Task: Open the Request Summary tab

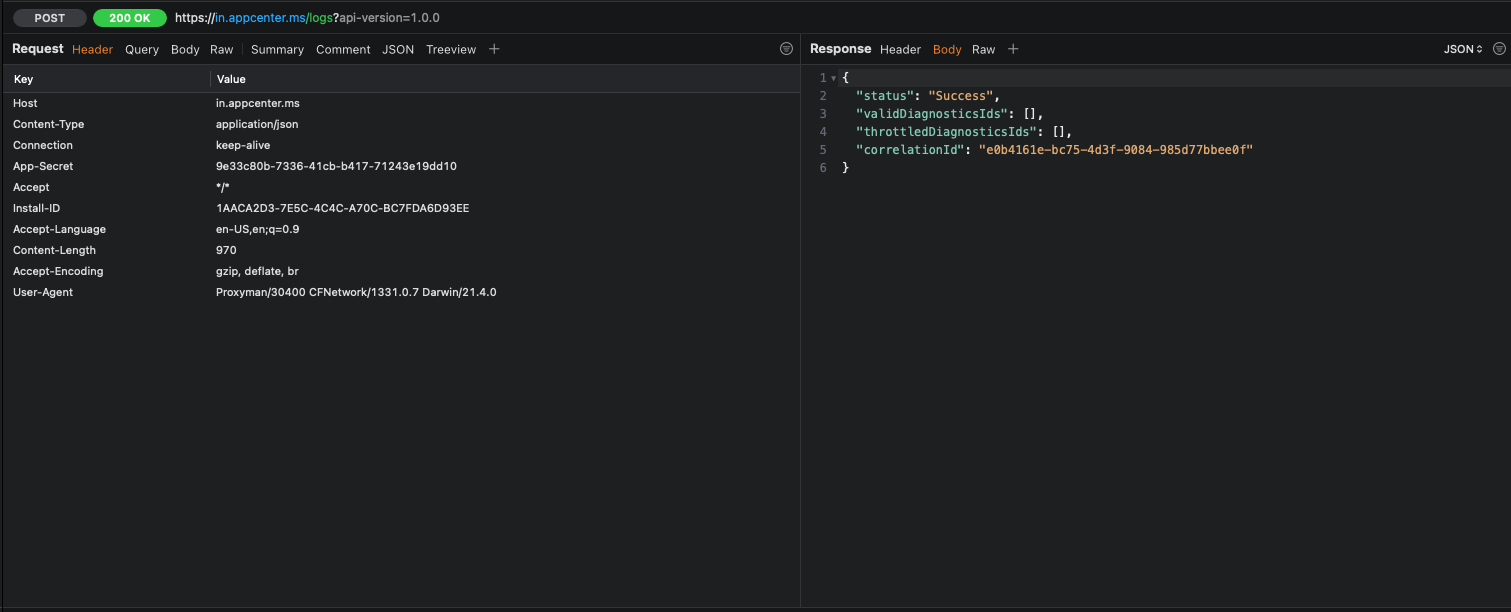Action: point(277,49)
